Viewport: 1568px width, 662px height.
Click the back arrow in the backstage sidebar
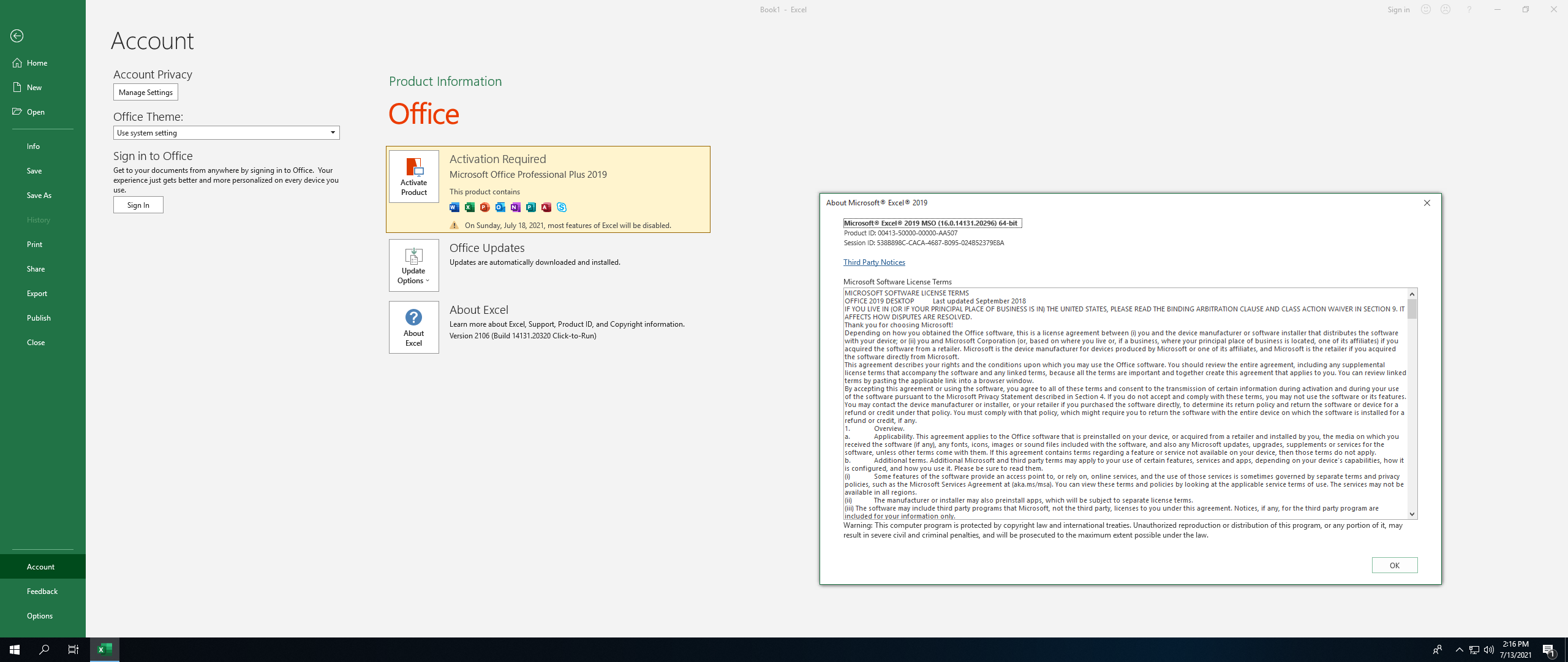pos(17,36)
